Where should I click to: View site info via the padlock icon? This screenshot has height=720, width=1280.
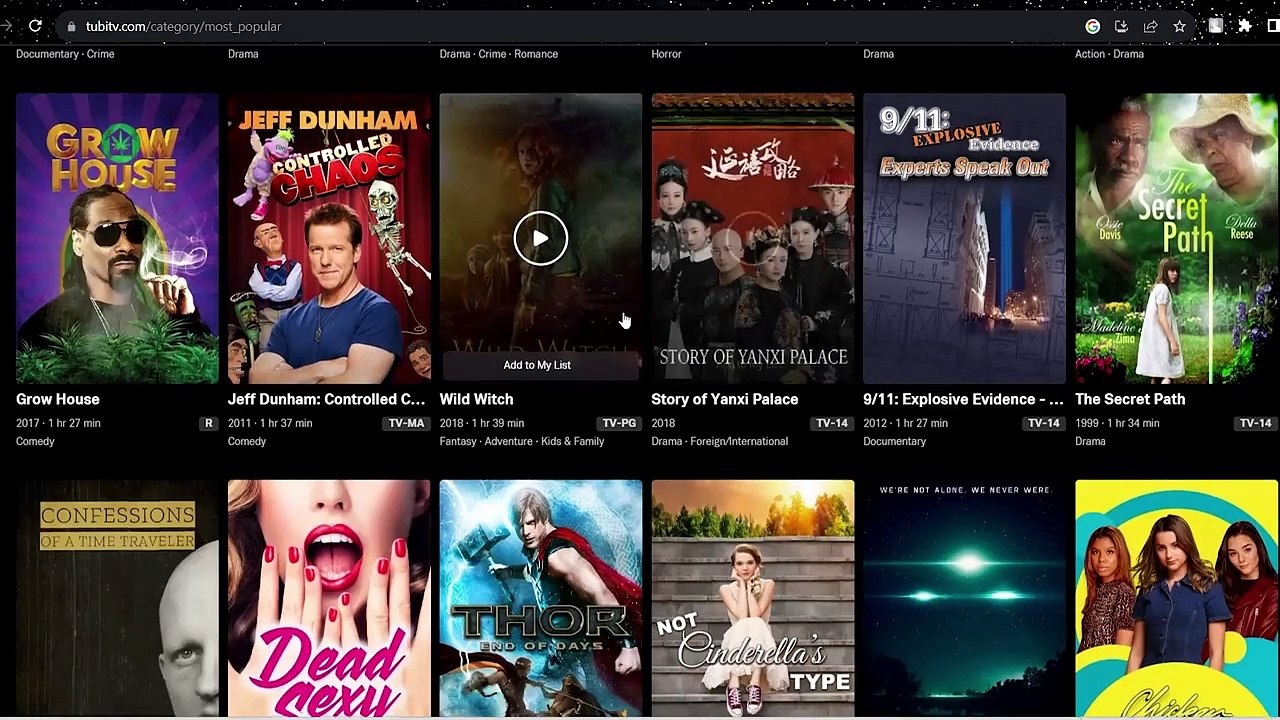click(71, 26)
